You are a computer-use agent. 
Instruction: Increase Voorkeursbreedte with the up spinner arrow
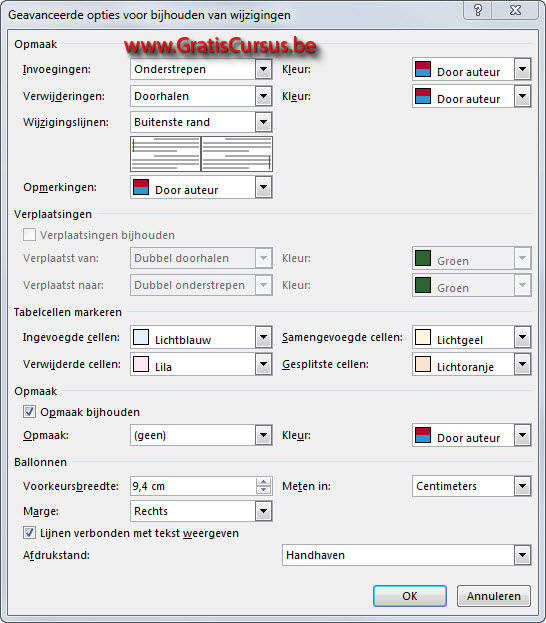(263, 482)
